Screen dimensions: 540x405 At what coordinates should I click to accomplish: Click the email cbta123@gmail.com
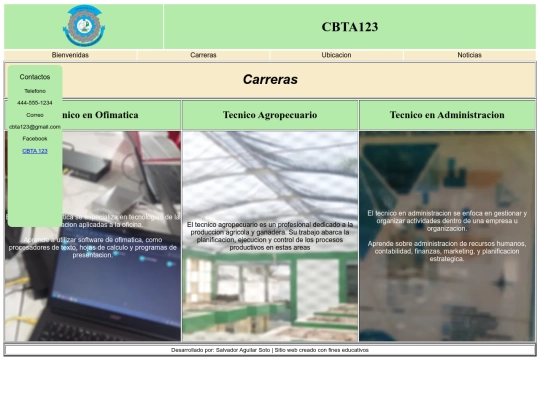[35, 127]
